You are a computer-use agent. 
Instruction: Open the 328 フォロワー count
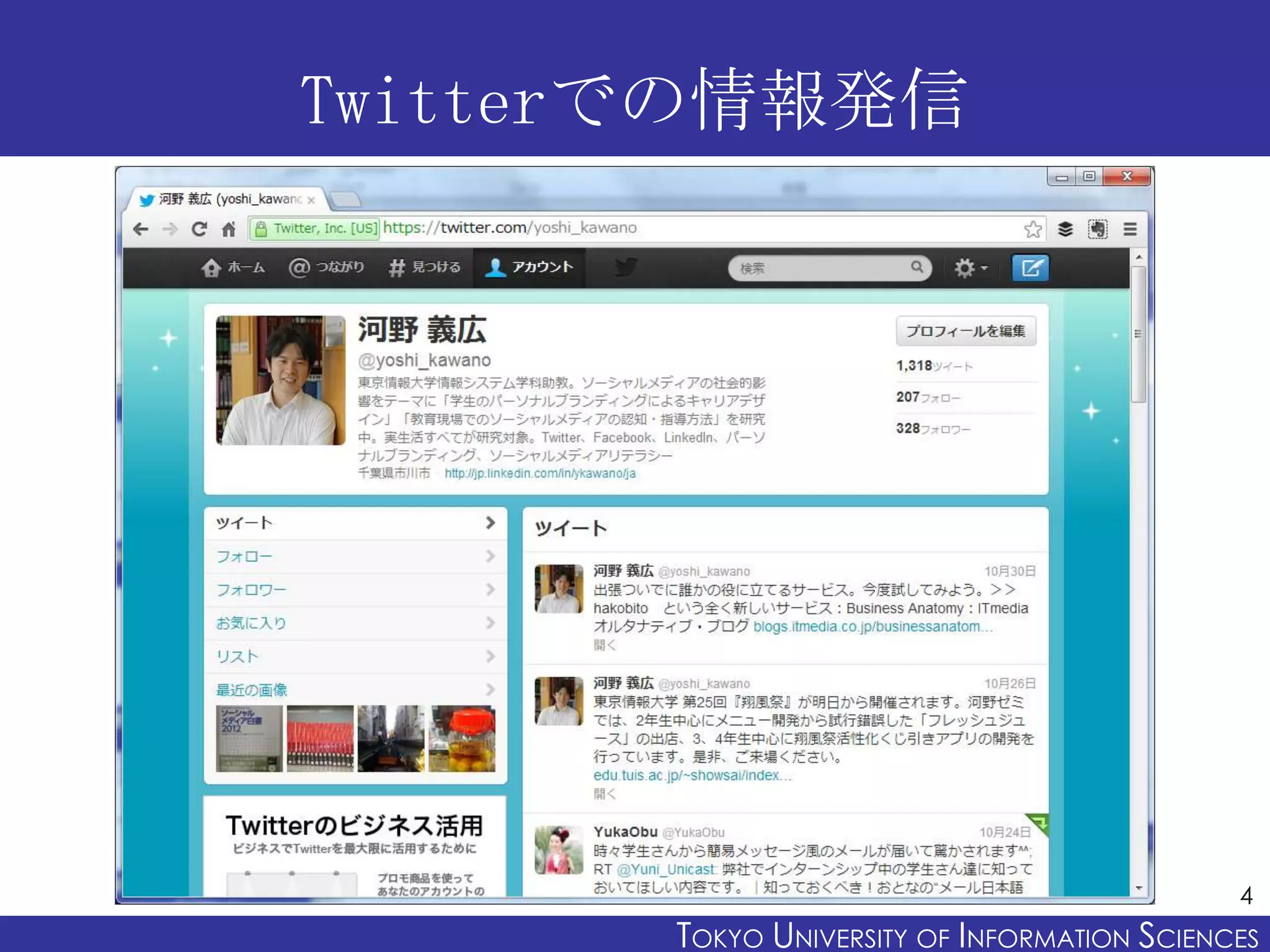pos(933,429)
